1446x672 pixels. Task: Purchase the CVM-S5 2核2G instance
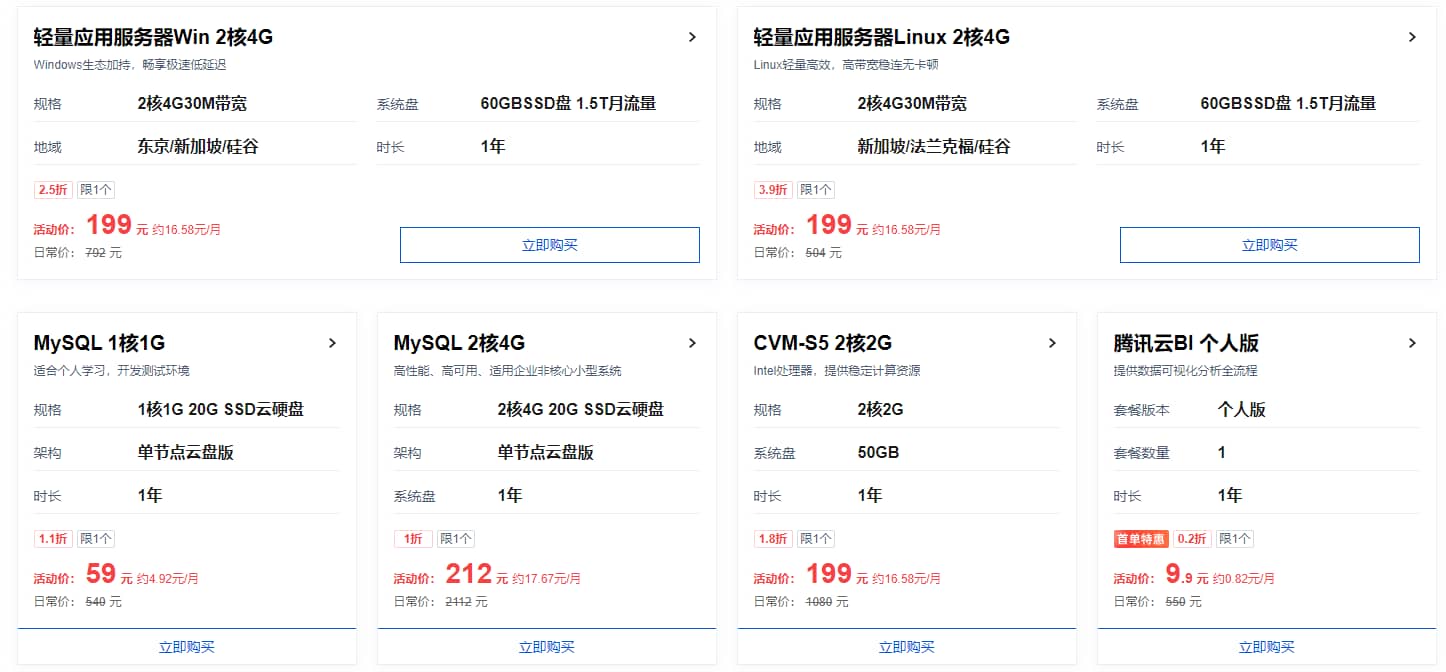click(x=907, y=647)
